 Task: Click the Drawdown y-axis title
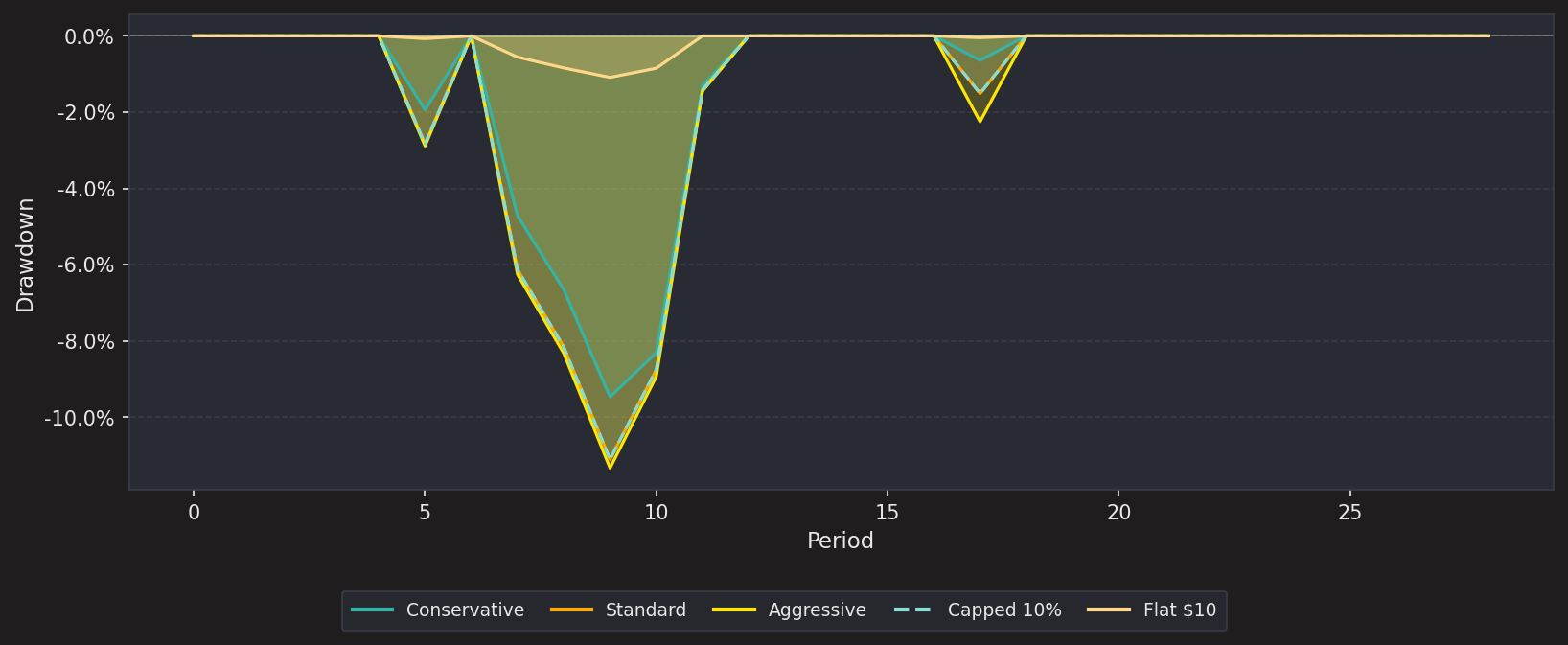[25, 255]
